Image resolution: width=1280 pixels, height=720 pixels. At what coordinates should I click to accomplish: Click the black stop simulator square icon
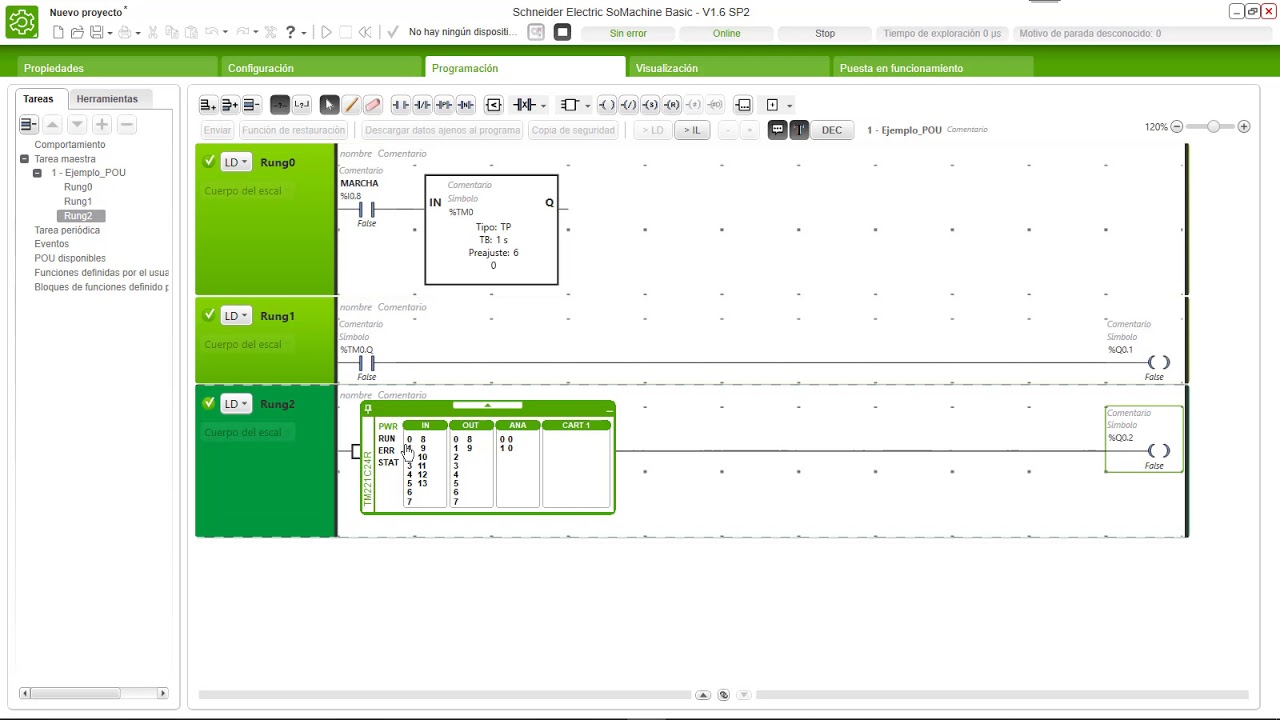click(x=562, y=33)
